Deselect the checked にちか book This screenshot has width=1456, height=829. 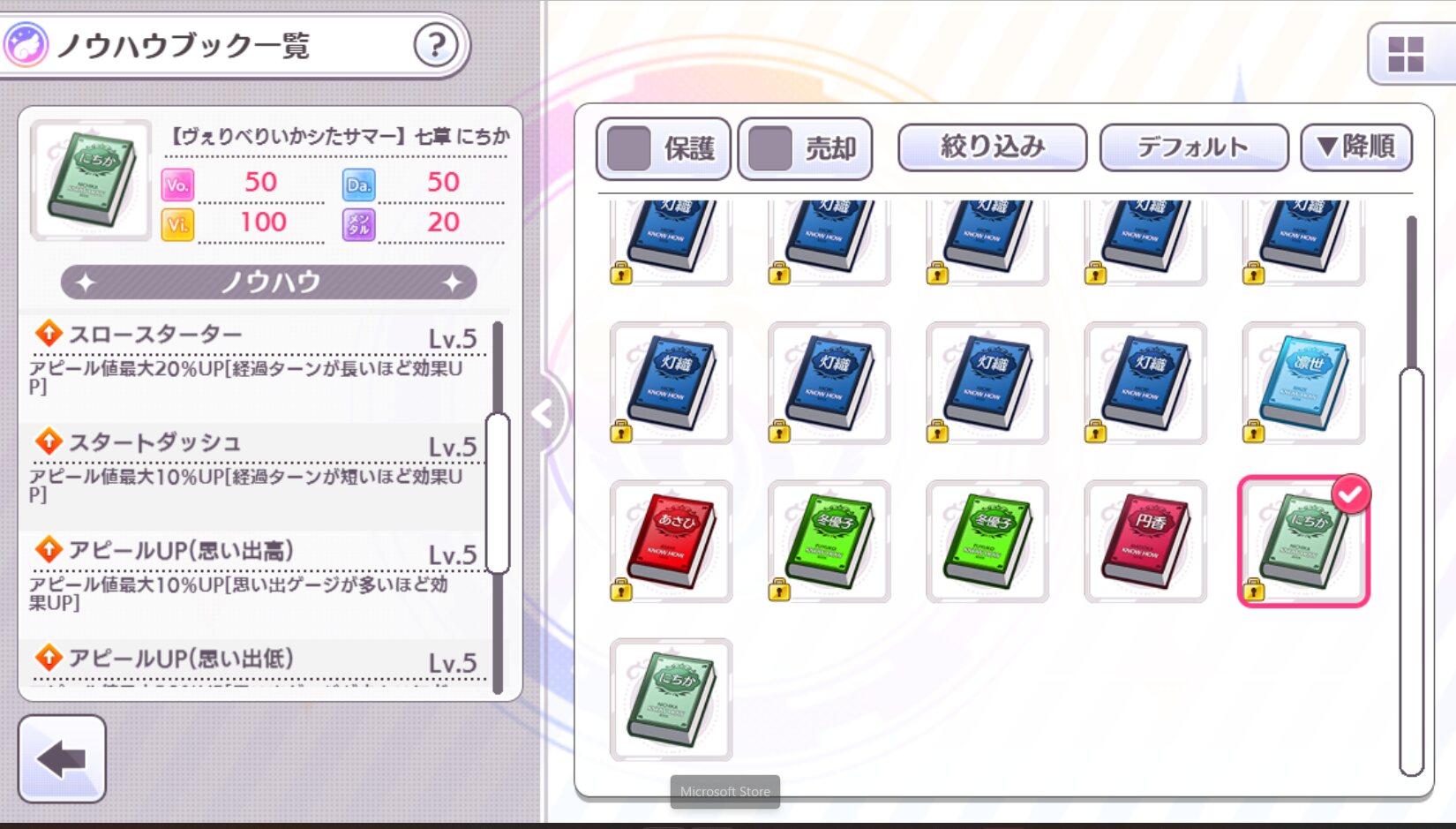pos(1303,541)
